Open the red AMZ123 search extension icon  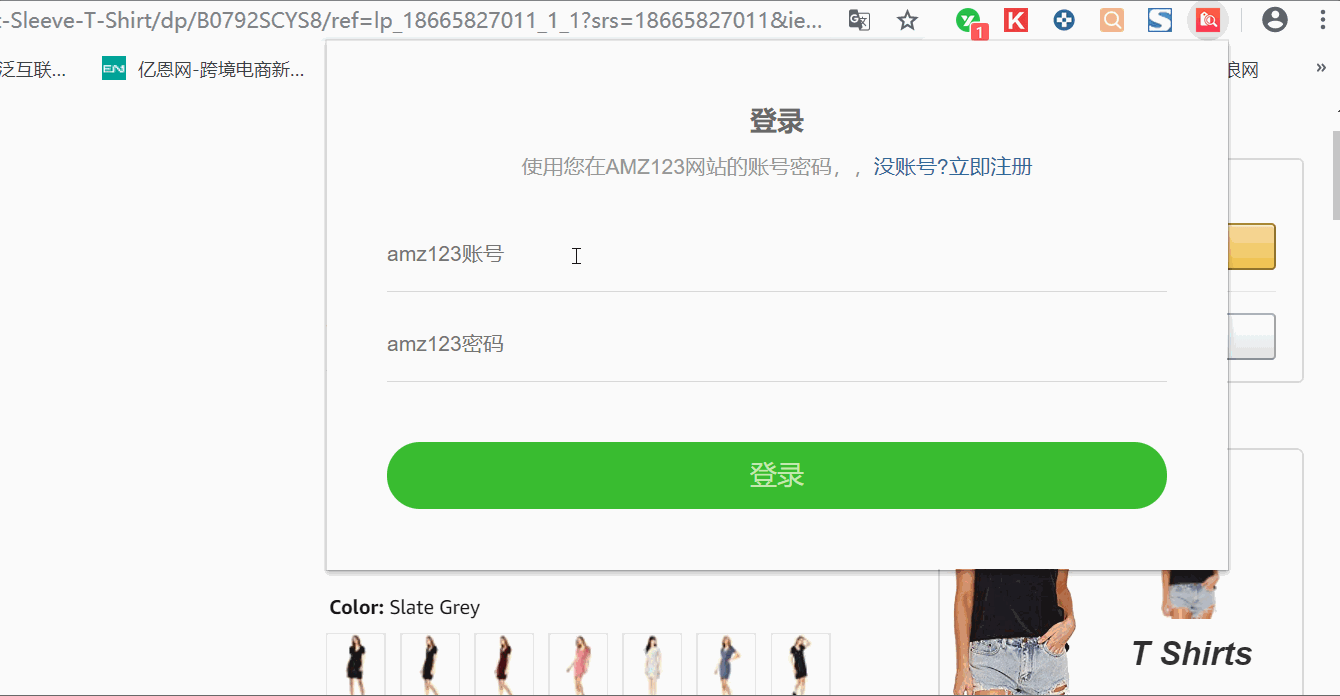(1208, 20)
